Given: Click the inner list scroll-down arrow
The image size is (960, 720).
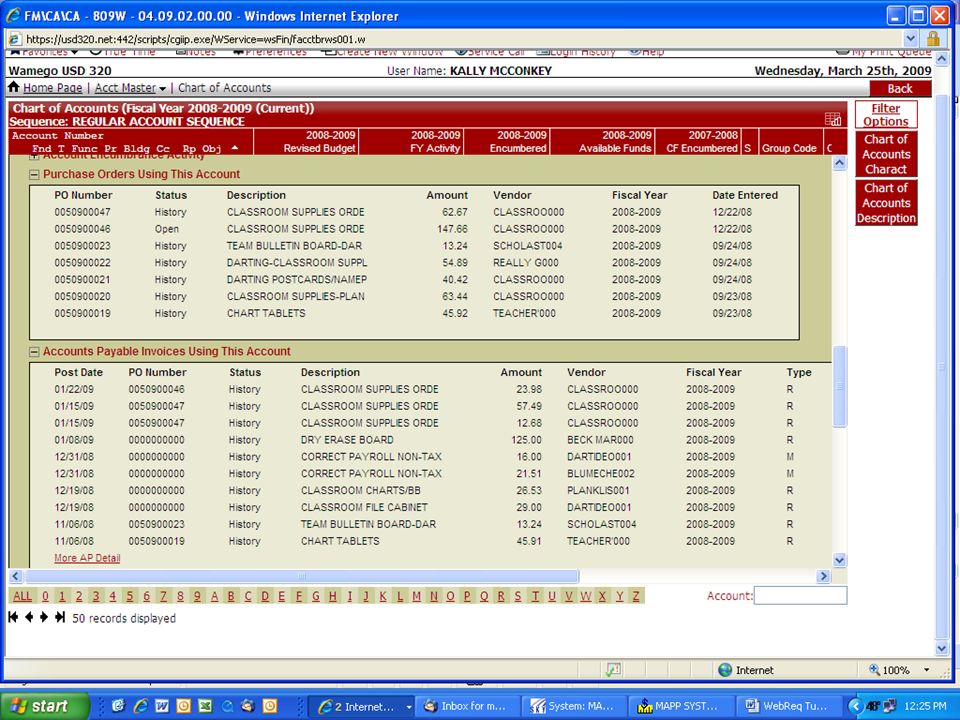Looking at the screenshot, I should (x=839, y=560).
